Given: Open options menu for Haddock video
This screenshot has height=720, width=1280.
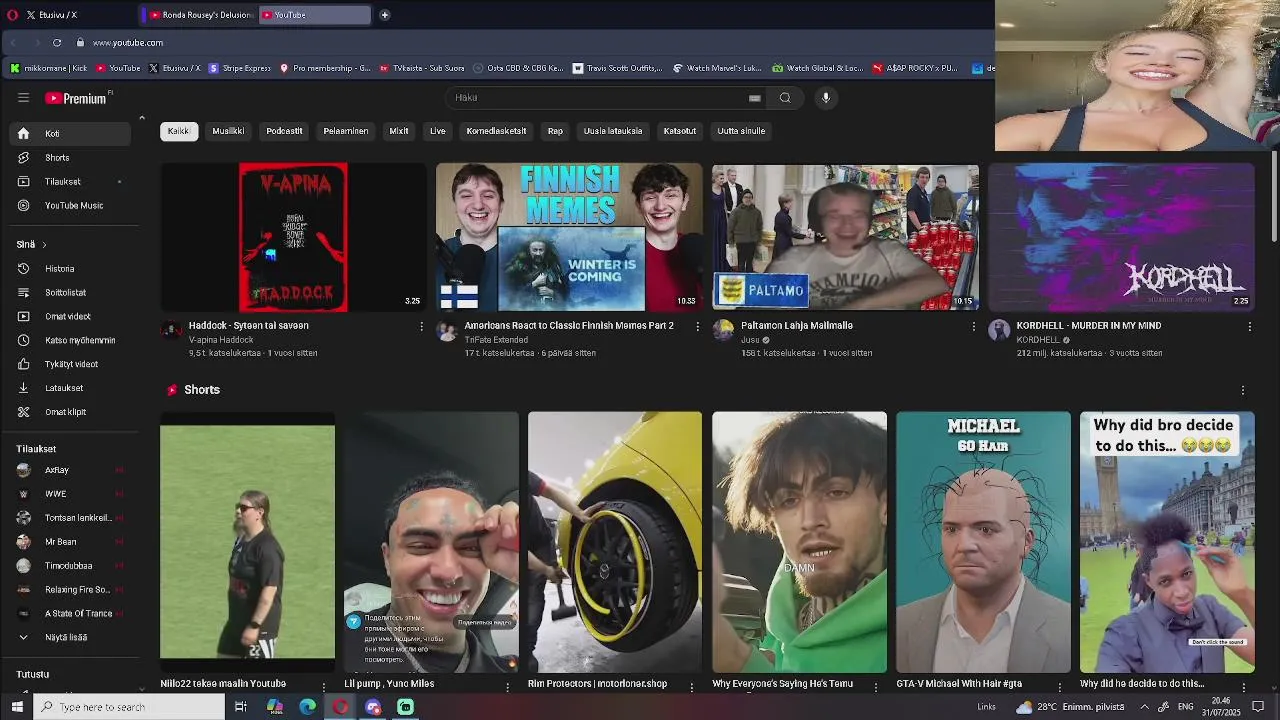Looking at the screenshot, I should [x=421, y=326].
